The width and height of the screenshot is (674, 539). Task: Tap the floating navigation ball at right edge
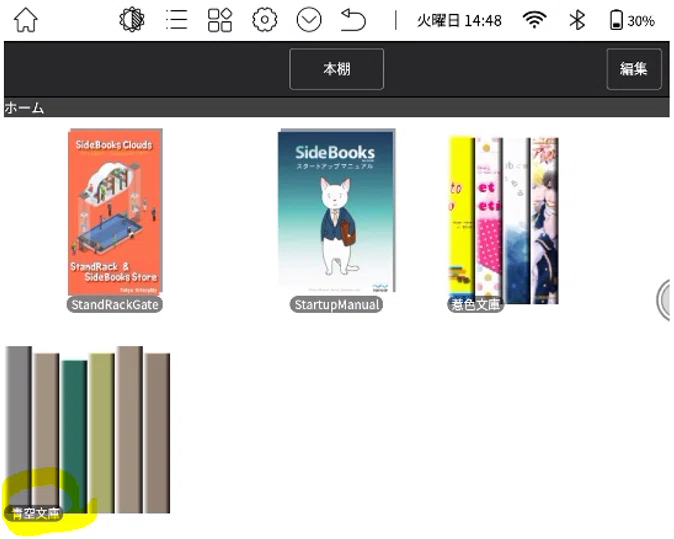664,300
